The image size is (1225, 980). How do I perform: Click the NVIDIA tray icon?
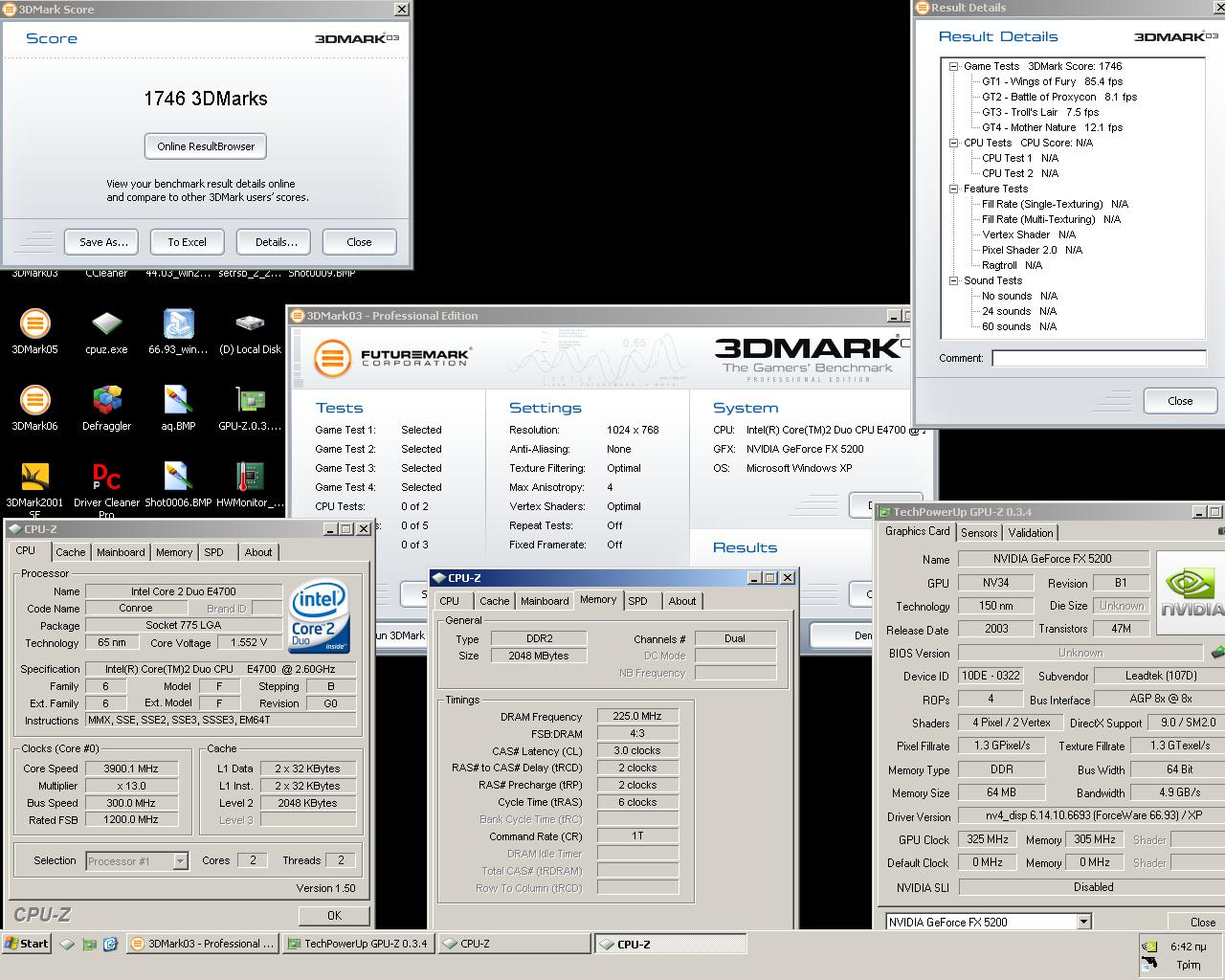(x=1149, y=947)
